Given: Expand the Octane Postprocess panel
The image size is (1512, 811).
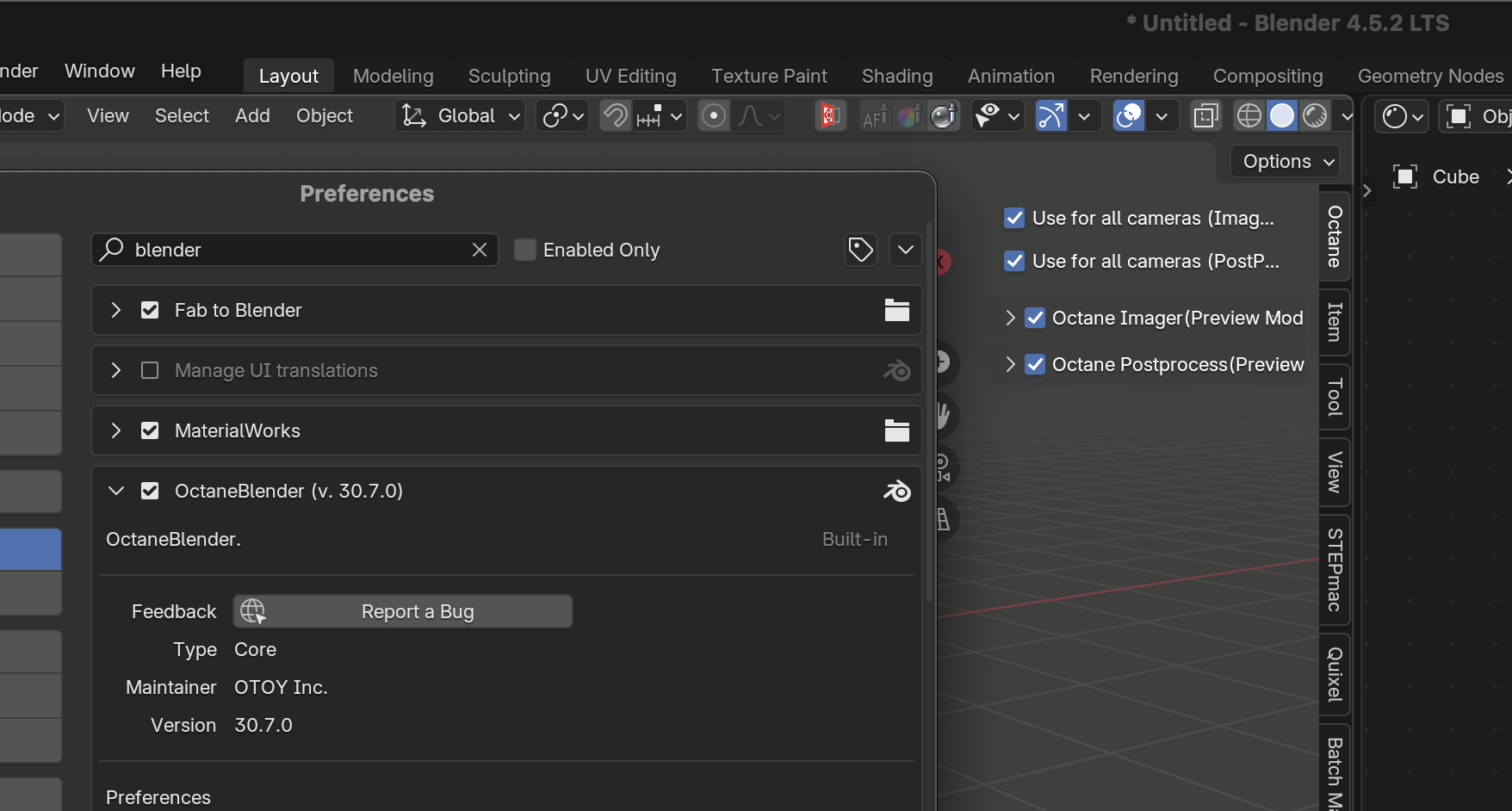Looking at the screenshot, I should [1011, 364].
